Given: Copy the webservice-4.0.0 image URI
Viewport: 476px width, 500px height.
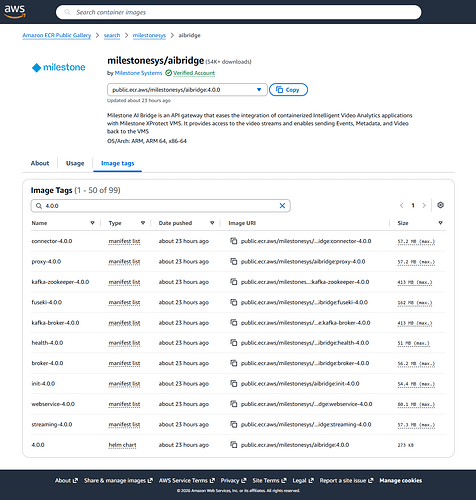Looking at the screenshot, I should [234, 404].
